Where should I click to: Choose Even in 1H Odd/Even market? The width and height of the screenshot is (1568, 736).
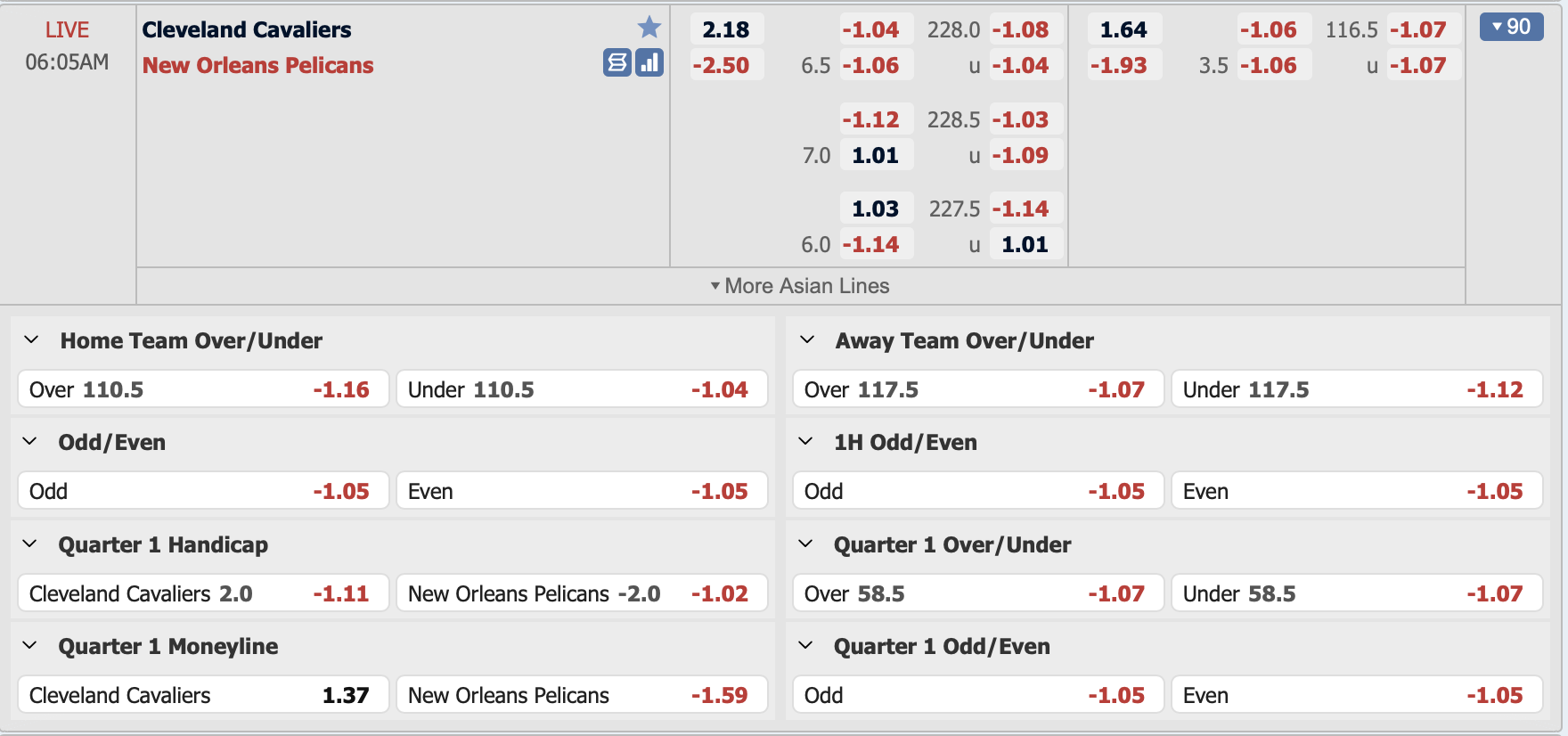point(1356,491)
